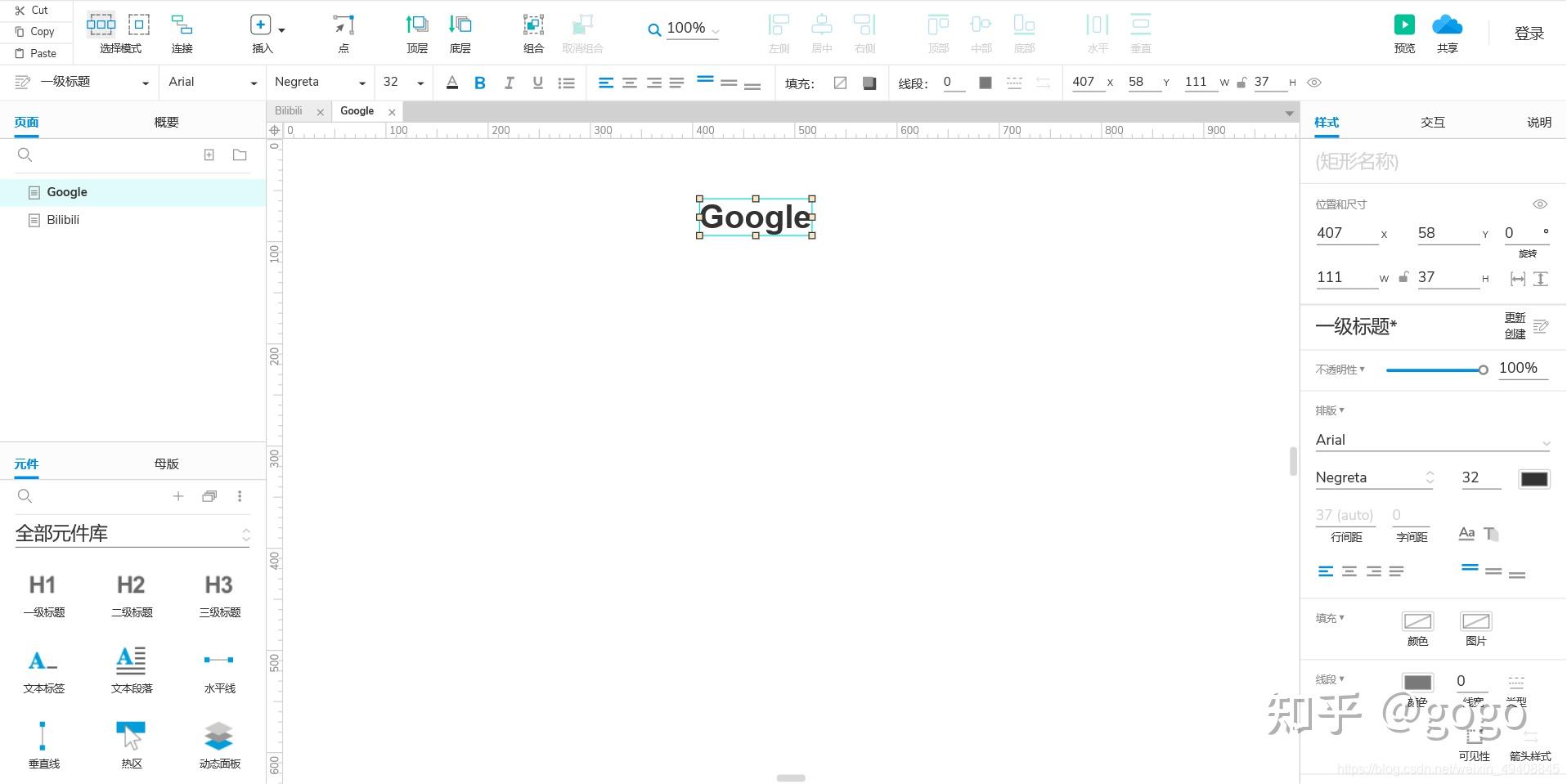Launch the 预览 preview button
The height and width of the screenshot is (784, 1567).
coord(1404,25)
